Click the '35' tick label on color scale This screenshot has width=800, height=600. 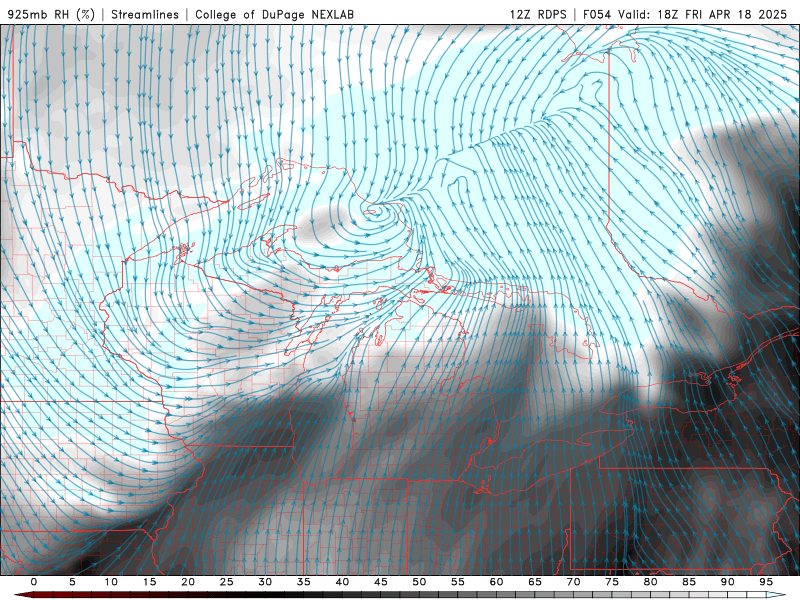pos(304,582)
